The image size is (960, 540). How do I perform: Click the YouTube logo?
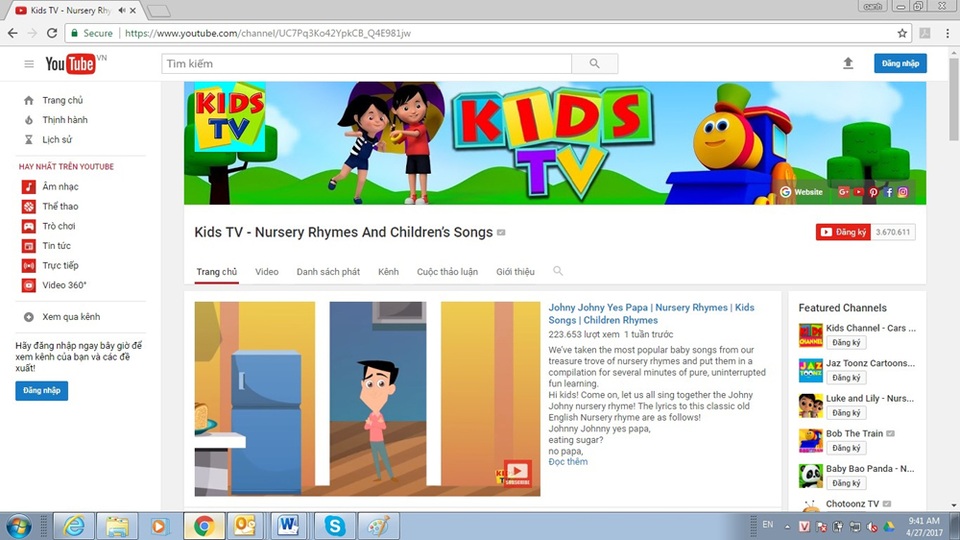[70, 64]
